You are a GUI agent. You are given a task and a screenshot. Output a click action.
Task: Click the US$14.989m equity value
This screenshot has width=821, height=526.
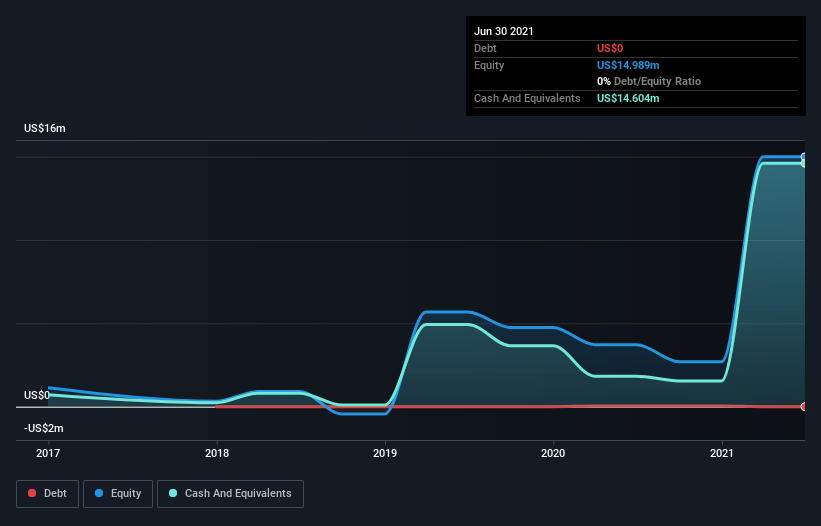[628, 65]
